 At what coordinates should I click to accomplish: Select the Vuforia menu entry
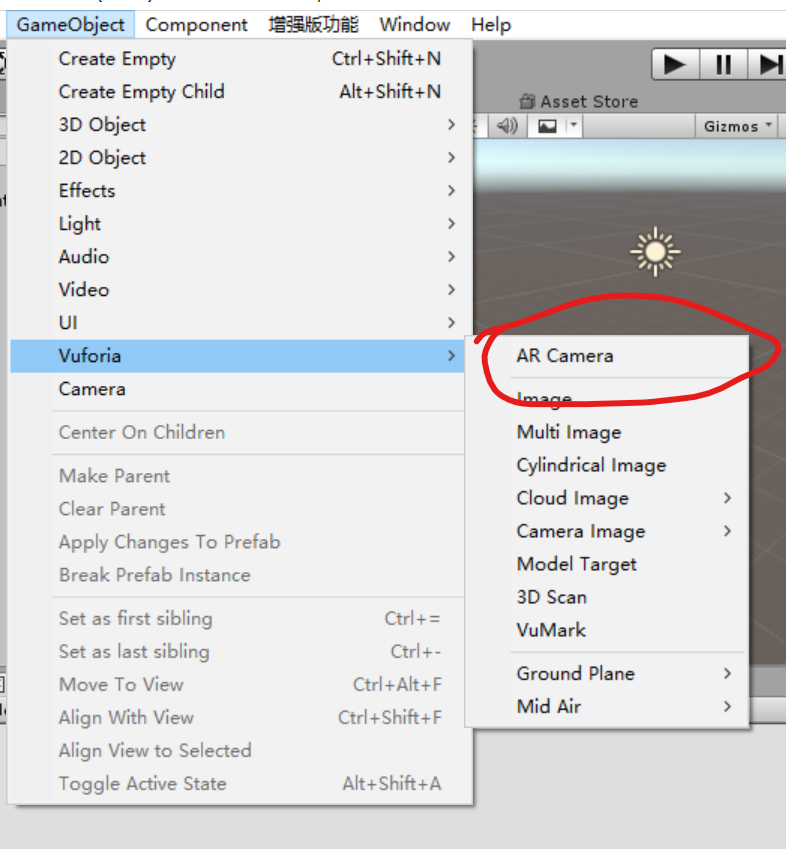click(x=237, y=356)
